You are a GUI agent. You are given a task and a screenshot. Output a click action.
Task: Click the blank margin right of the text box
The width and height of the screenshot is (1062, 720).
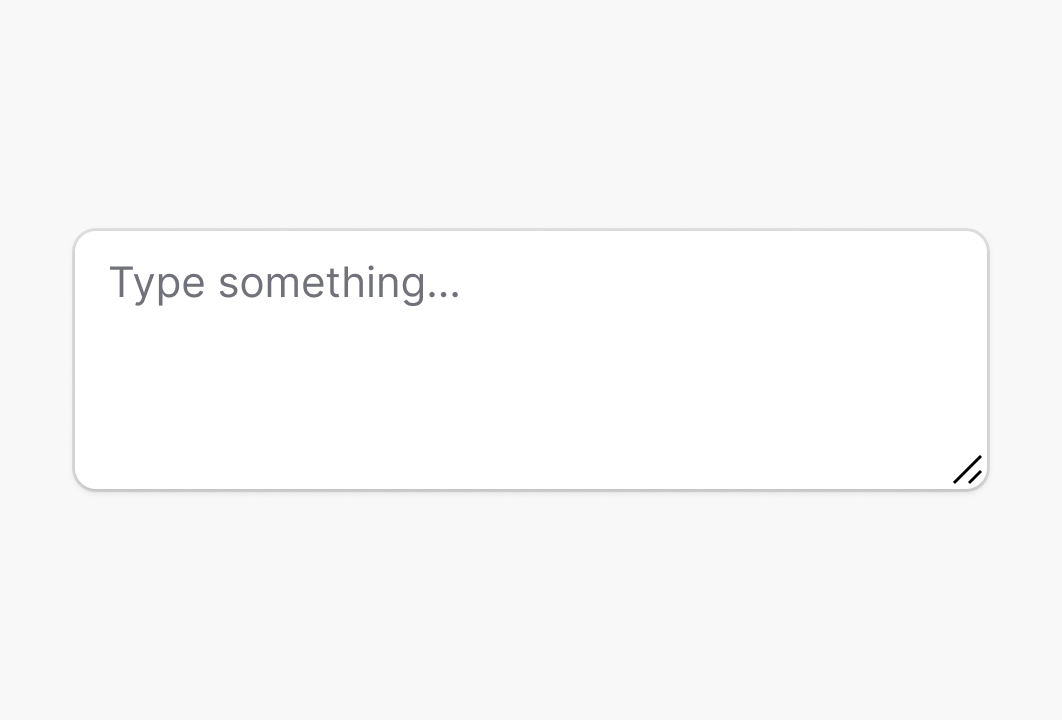point(1025,360)
